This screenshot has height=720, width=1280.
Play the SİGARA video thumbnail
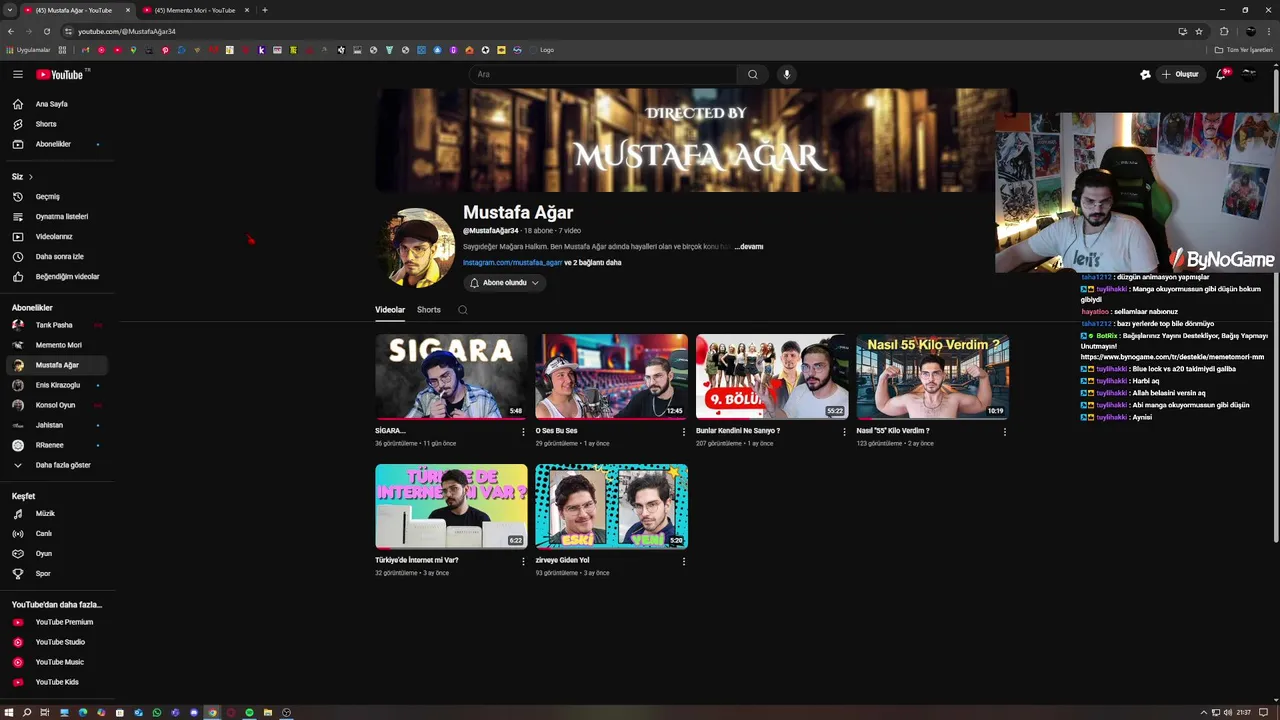(451, 376)
